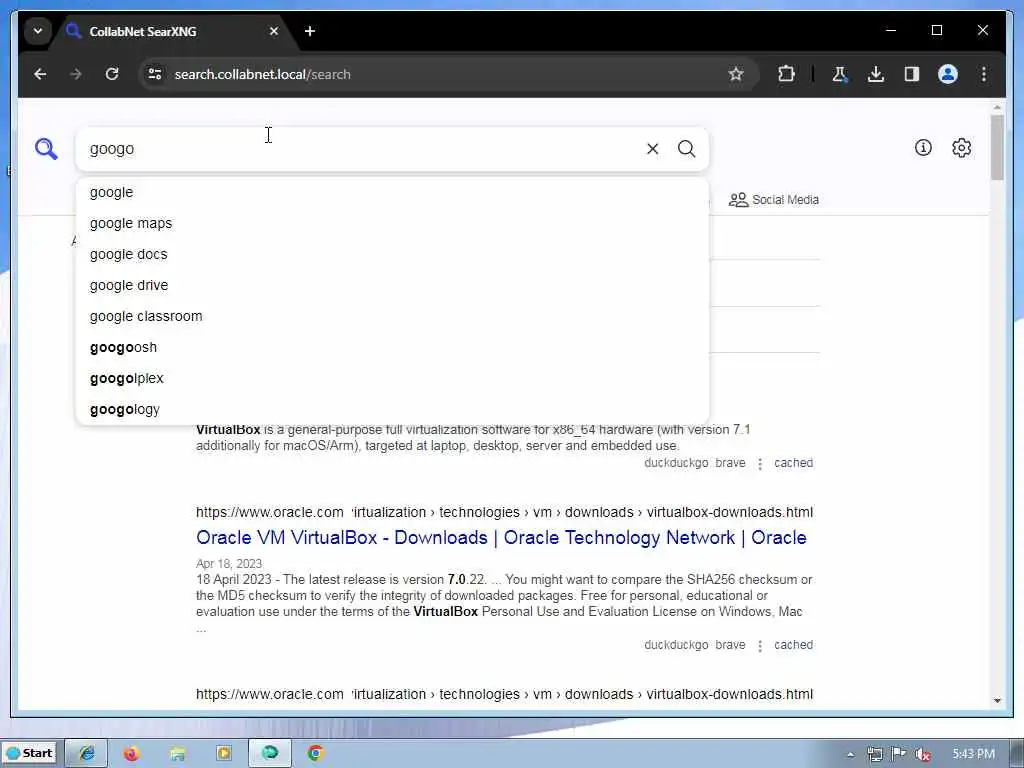Choose the 'googoosh' suggestion

coord(392,347)
